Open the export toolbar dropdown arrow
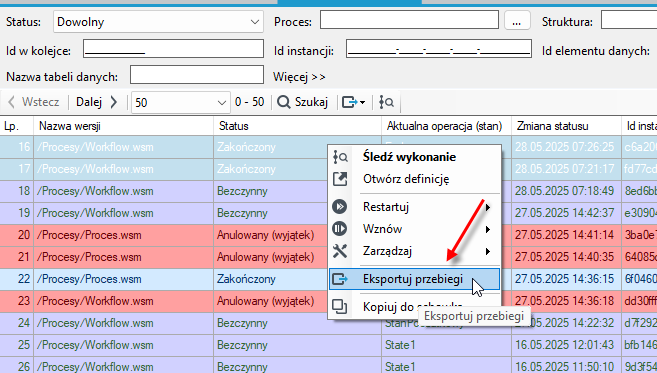The width and height of the screenshot is (657, 373). 362,102
